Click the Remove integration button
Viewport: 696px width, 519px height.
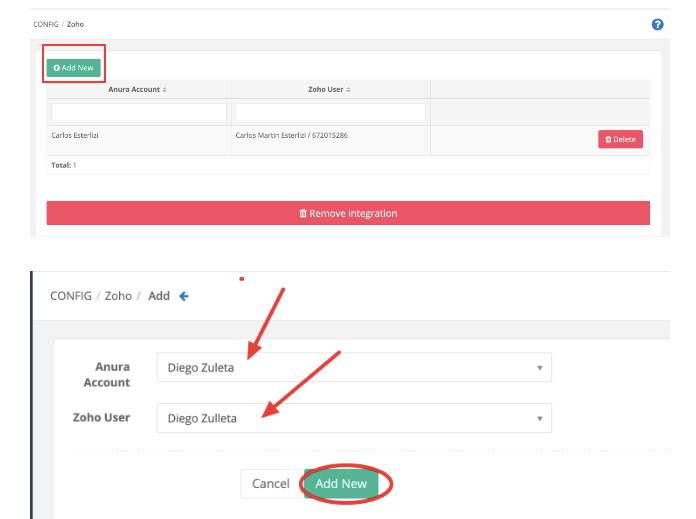click(x=348, y=213)
